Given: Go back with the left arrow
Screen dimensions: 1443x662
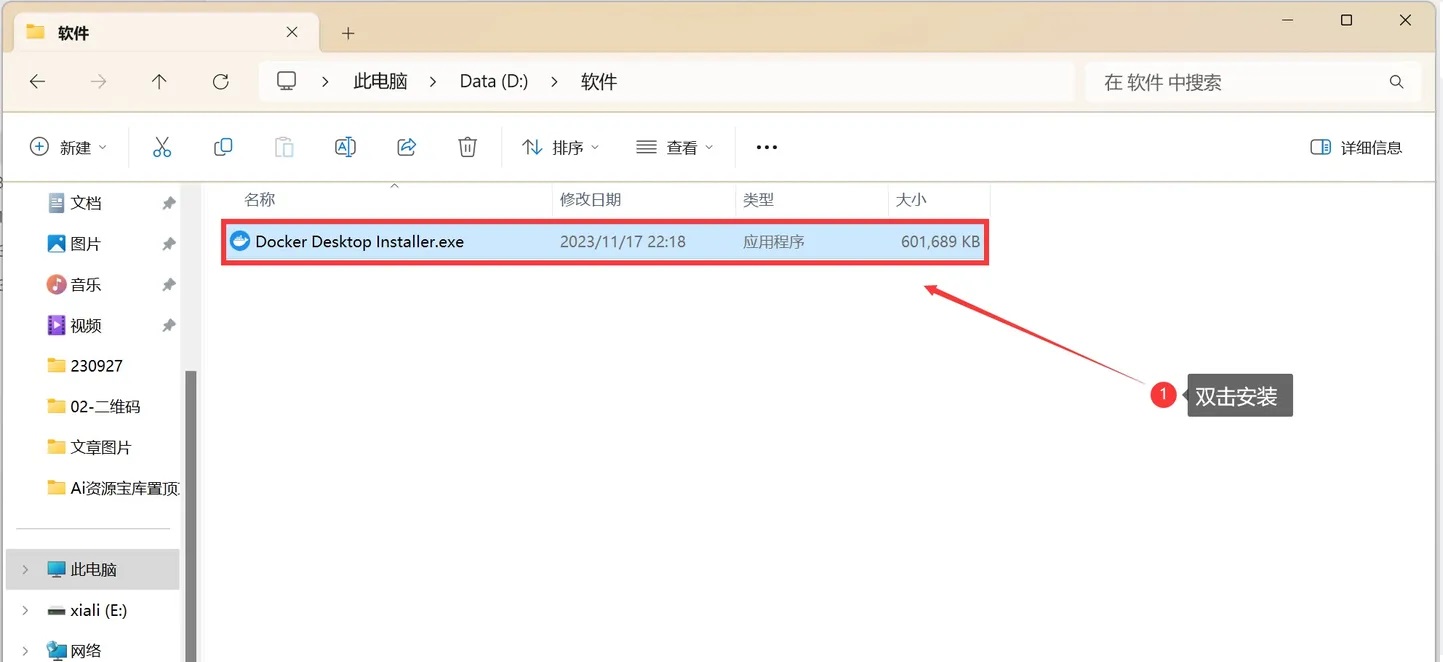Looking at the screenshot, I should tap(37, 82).
